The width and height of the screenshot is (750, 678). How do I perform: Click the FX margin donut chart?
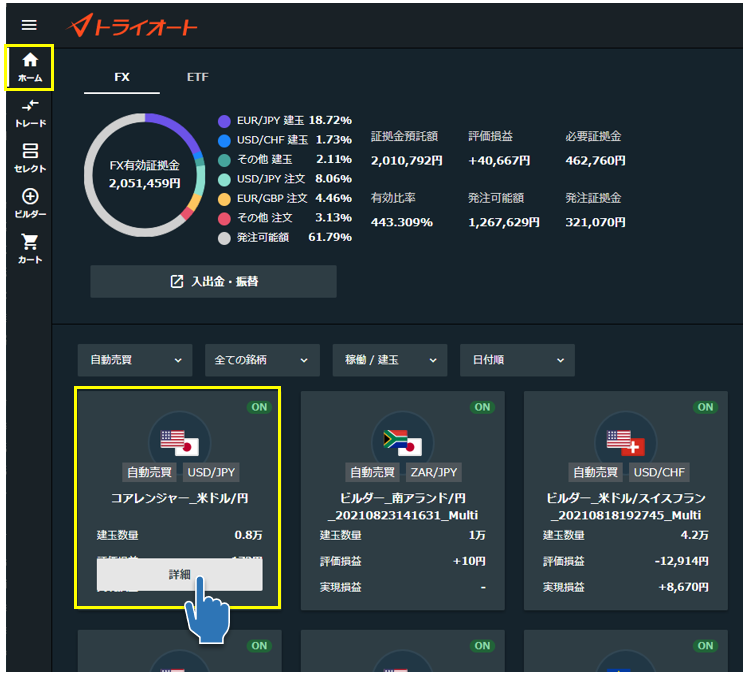point(144,175)
